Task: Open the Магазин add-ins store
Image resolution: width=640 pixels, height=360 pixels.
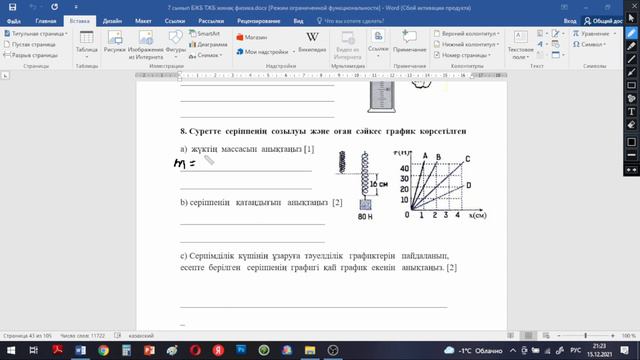Action: [251, 37]
